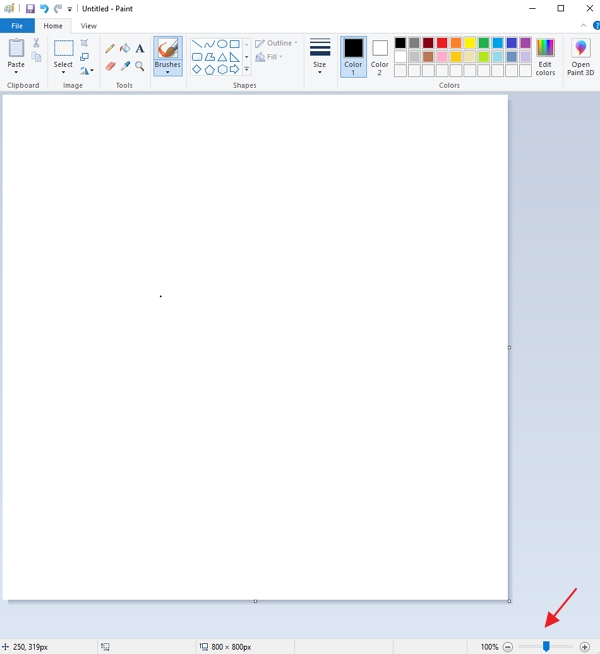The image size is (600, 654).
Task: Select the Eraser tool
Action: click(x=110, y=66)
